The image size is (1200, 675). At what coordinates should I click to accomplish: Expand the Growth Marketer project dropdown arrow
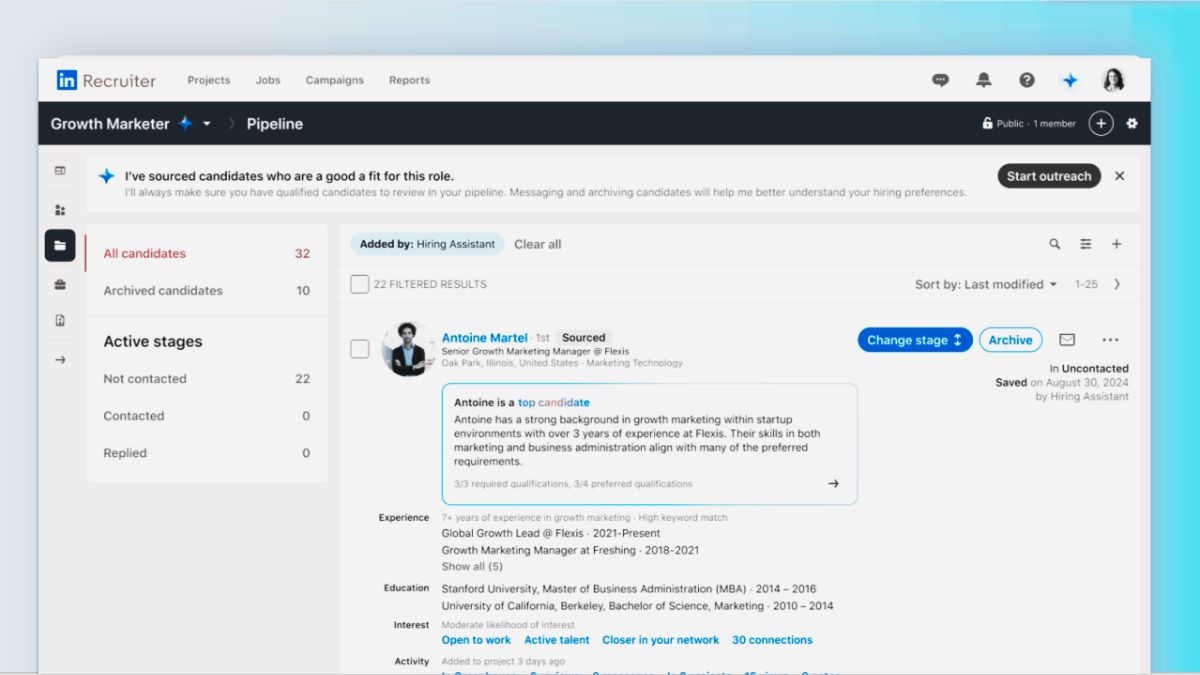click(x=207, y=124)
